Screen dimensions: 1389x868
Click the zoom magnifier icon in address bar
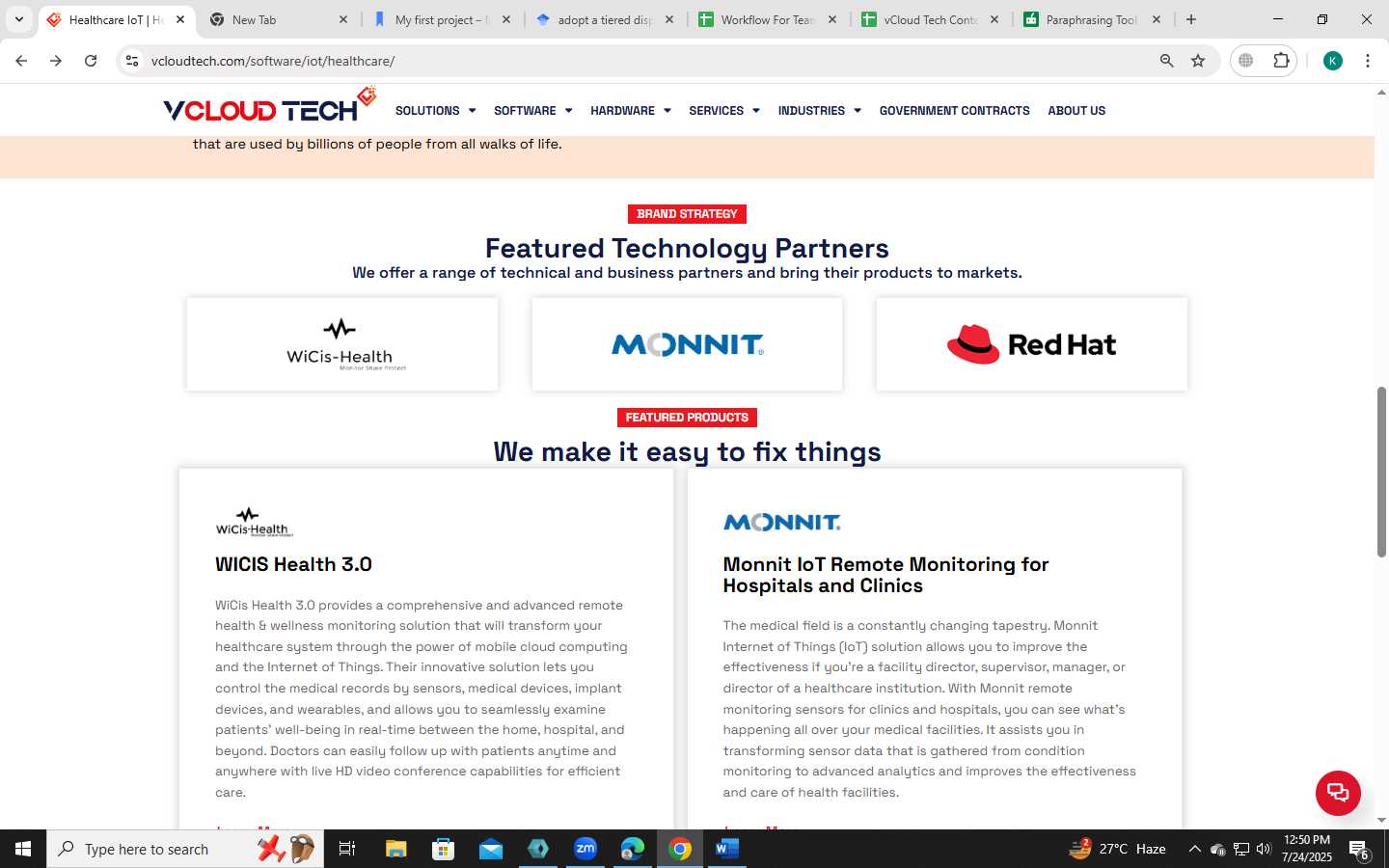click(1166, 61)
